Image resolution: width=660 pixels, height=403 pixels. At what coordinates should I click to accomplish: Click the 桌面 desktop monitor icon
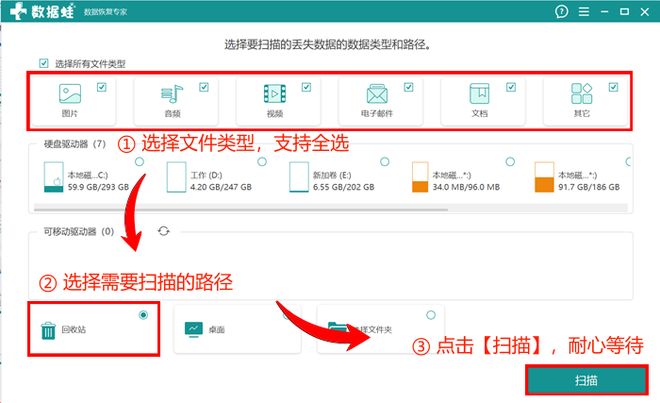[194, 329]
